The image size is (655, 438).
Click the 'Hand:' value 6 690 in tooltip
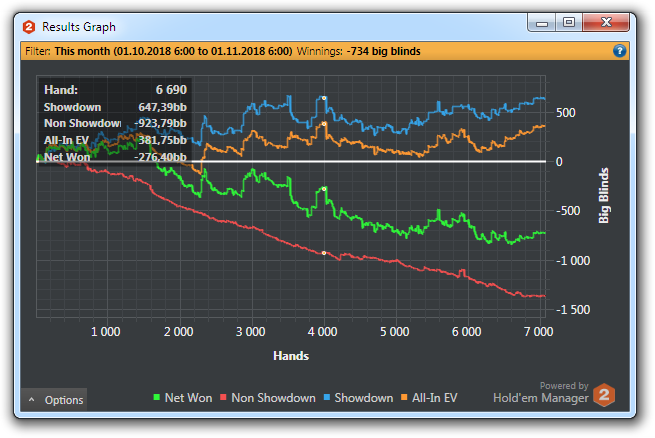[x=171, y=89]
